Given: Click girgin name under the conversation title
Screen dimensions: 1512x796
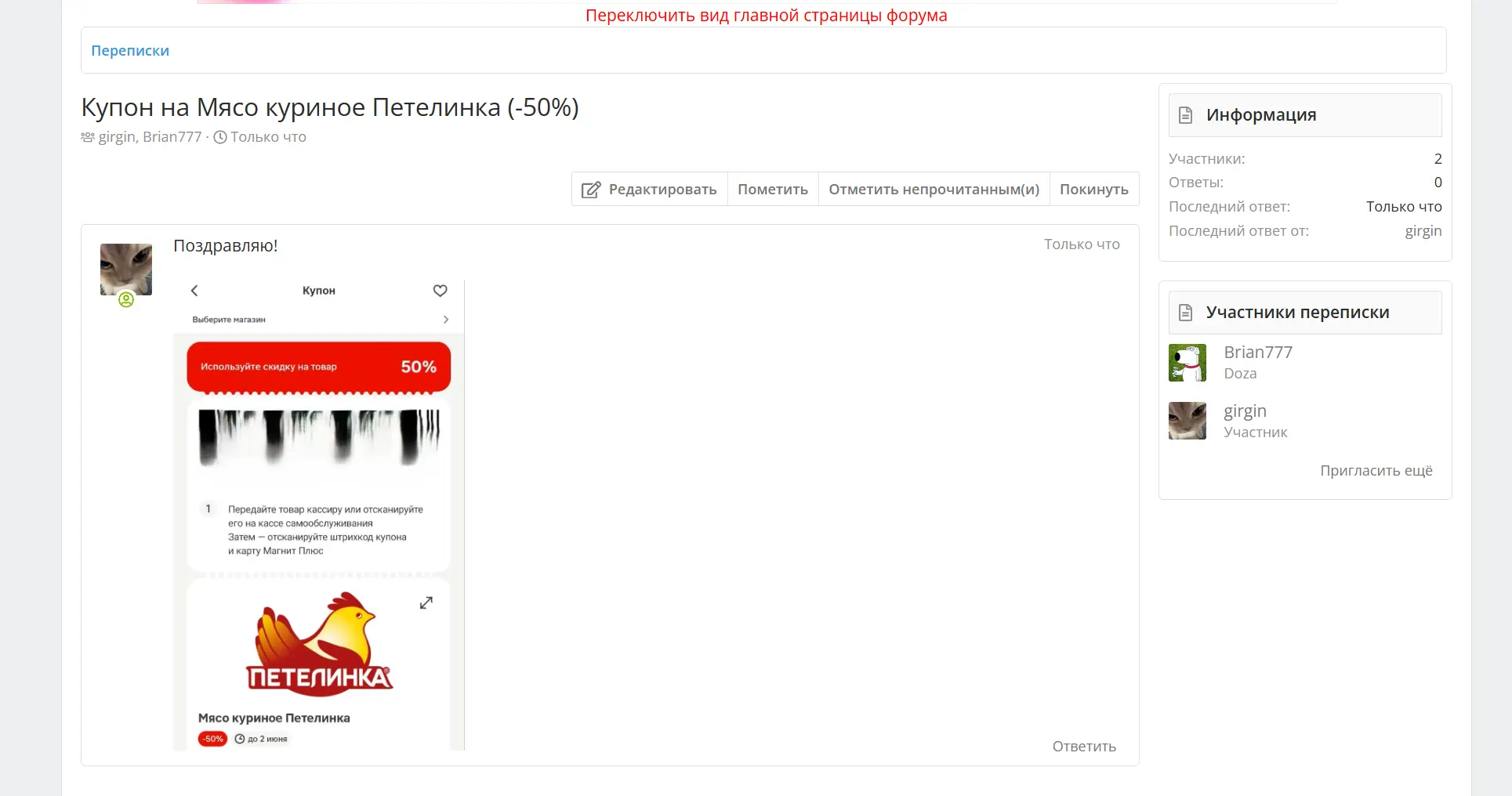Looking at the screenshot, I should (x=117, y=137).
